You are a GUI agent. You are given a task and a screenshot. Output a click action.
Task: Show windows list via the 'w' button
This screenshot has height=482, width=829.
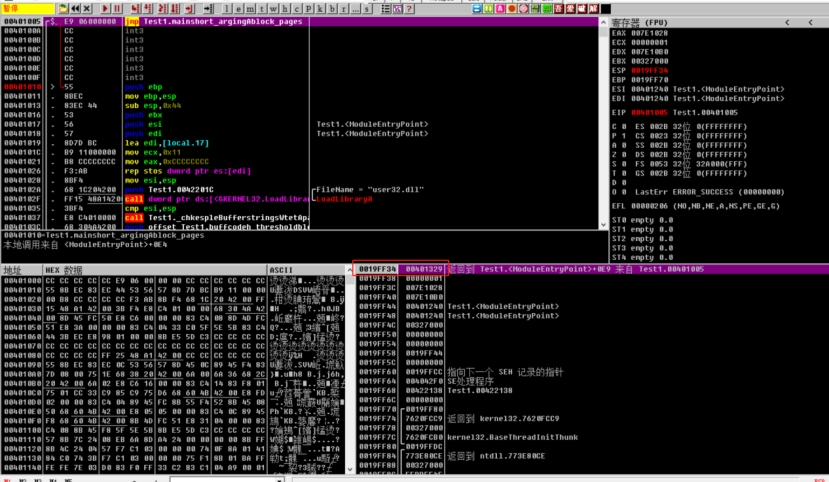tap(273, 9)
